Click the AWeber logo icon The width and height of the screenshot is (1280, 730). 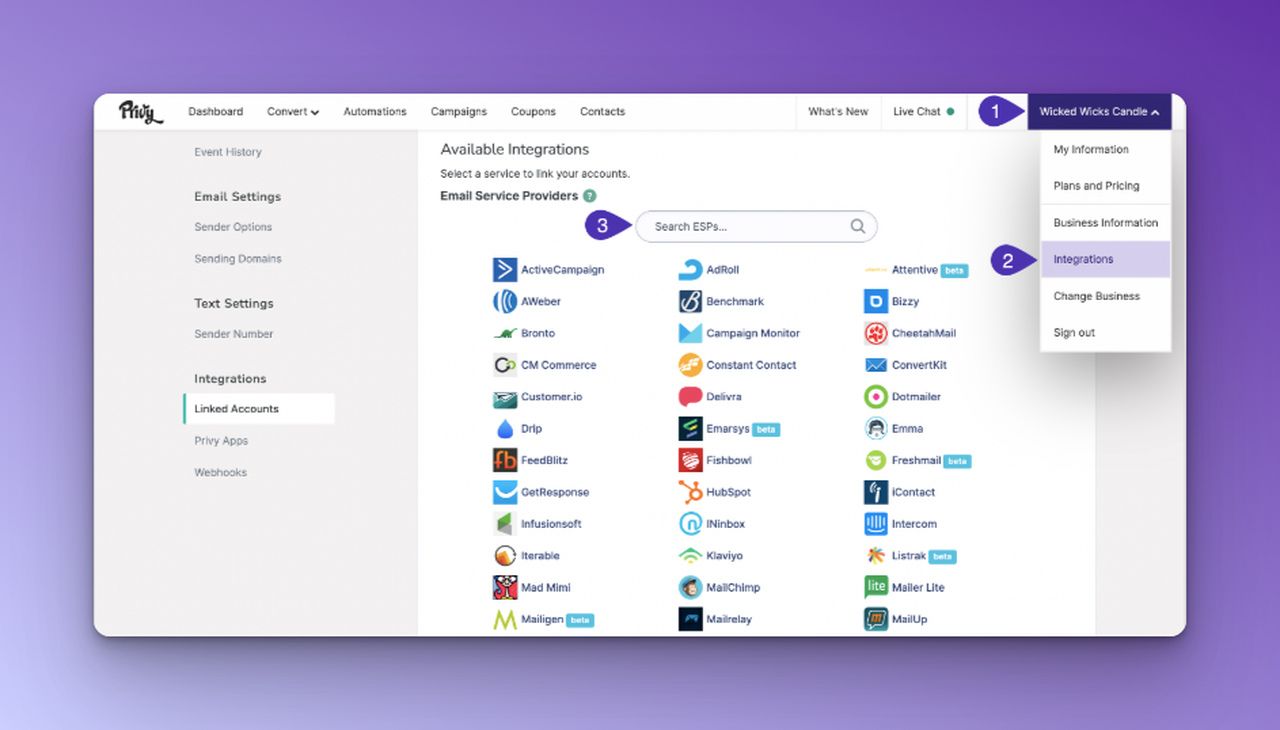tap(505, 301)
